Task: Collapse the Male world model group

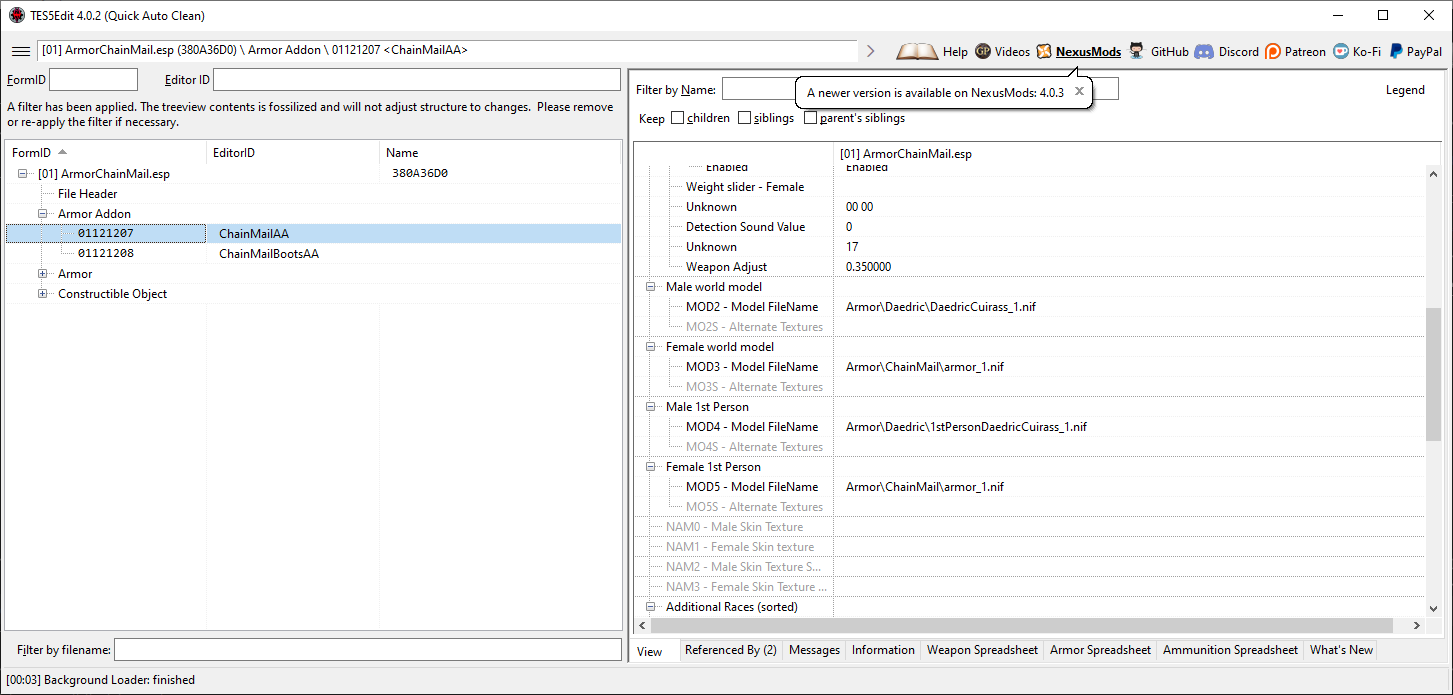Action: click(651, 287)
